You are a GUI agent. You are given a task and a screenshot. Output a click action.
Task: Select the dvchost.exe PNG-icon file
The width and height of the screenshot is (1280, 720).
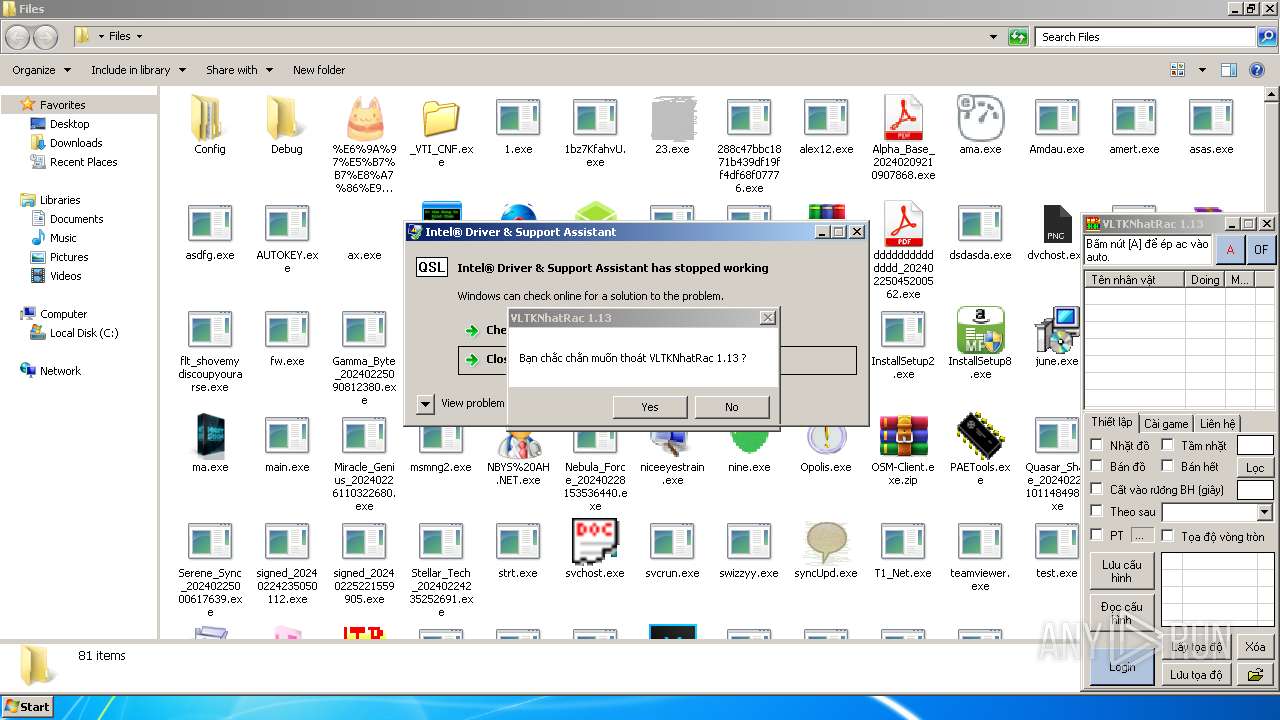point(1057,224)
